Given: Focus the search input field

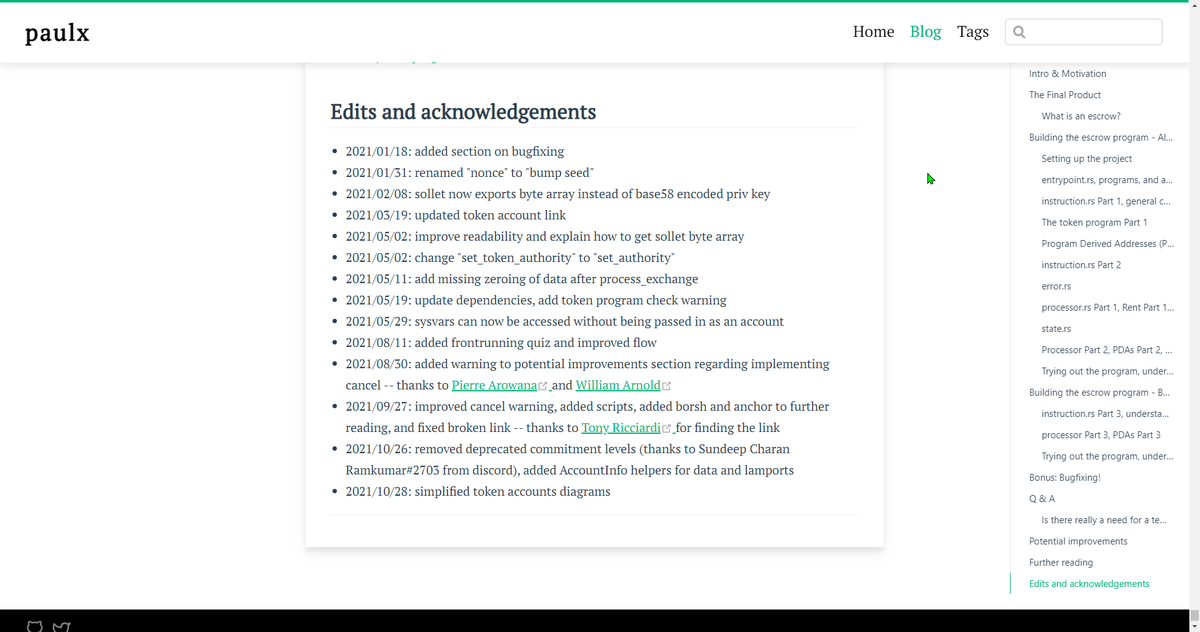Looking at the screenshot, I should click(x=1084, y=32).
